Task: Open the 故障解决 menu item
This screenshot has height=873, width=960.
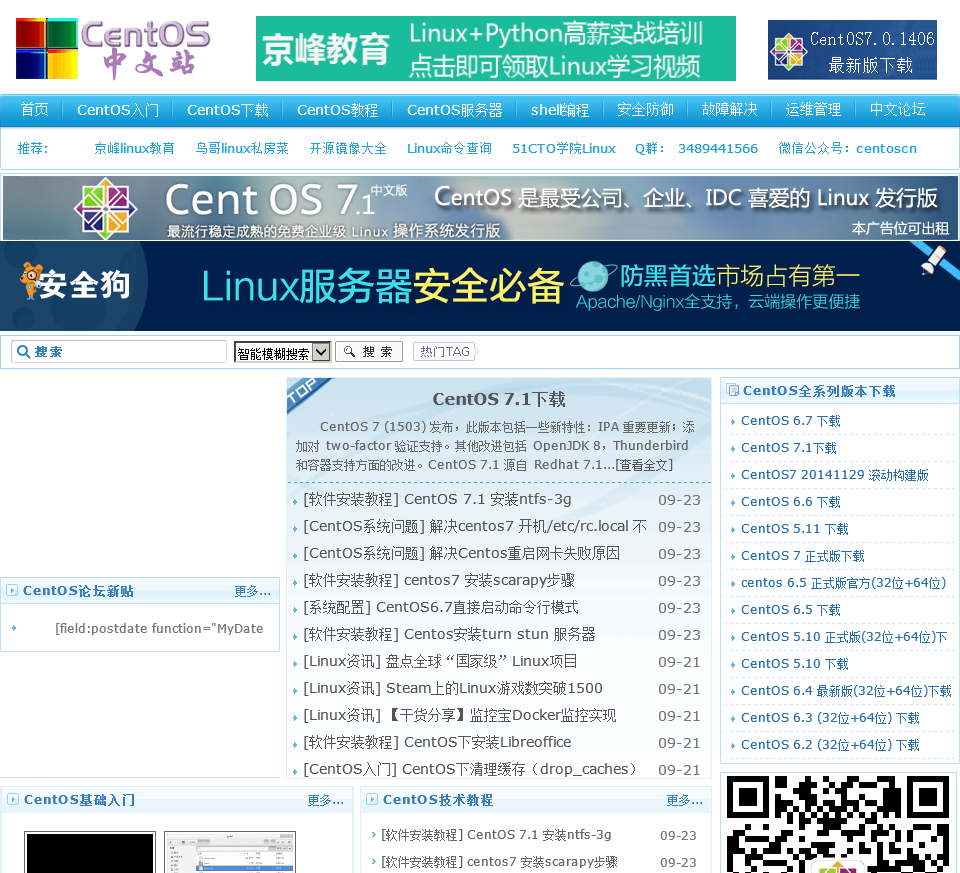Action: click(729, 110)
